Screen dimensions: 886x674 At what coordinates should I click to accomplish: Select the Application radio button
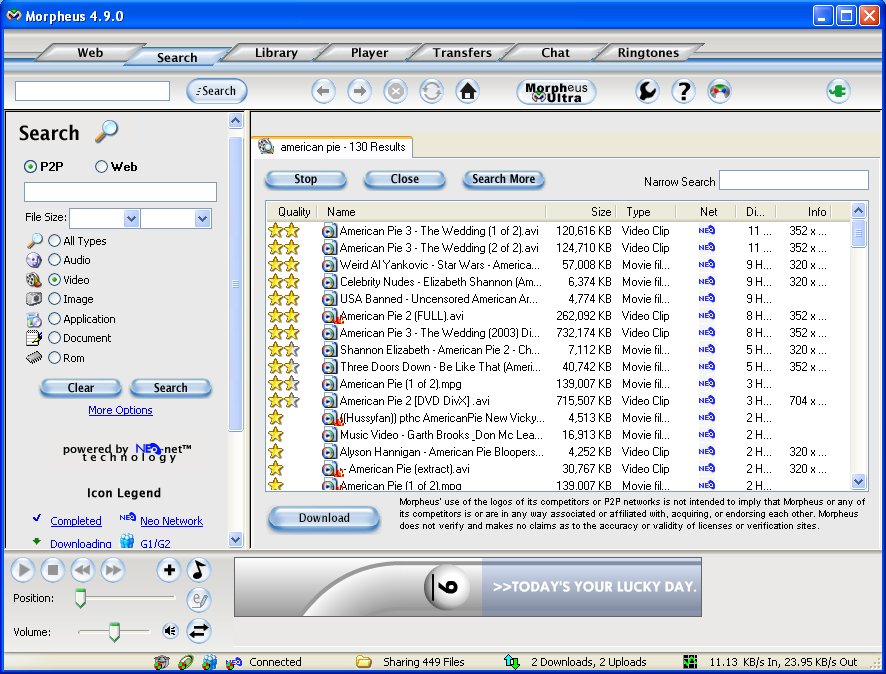[x=54, y=319]
